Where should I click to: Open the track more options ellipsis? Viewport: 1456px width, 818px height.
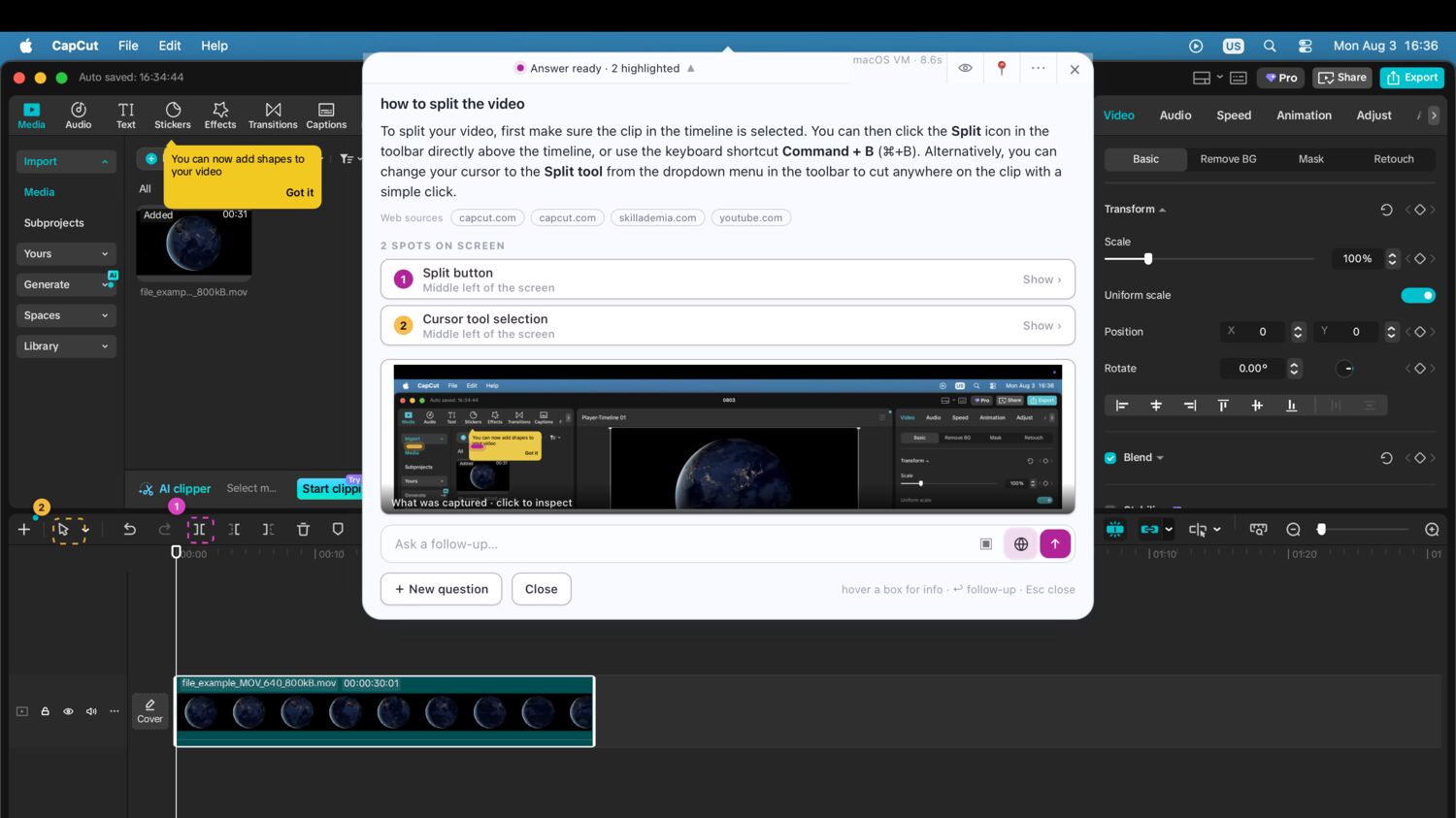(x=115, y=711)
